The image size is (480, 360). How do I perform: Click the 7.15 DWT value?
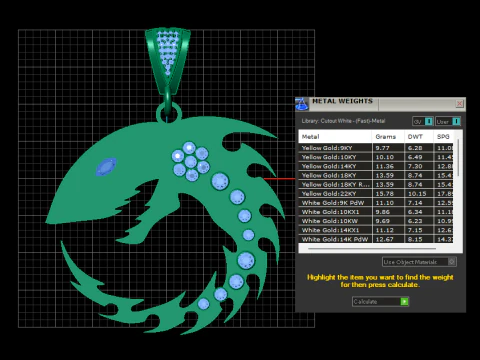coord(415,230)
